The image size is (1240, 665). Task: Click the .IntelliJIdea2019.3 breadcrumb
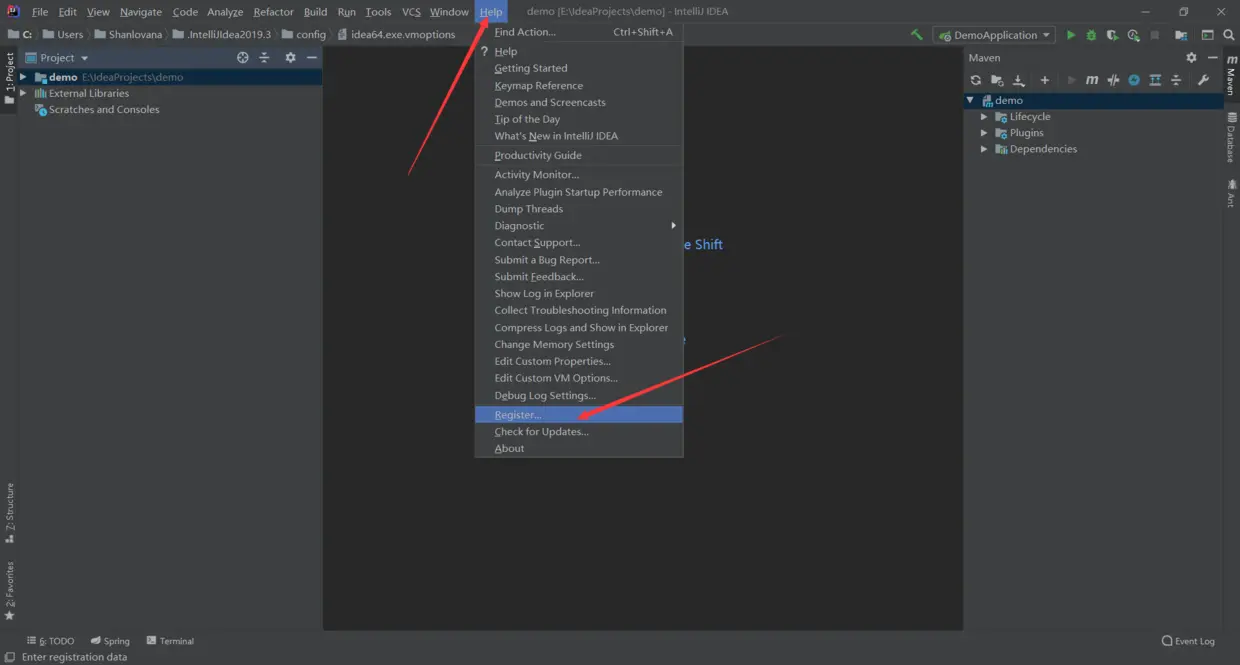pyautogui.click(x=221, y=34)
